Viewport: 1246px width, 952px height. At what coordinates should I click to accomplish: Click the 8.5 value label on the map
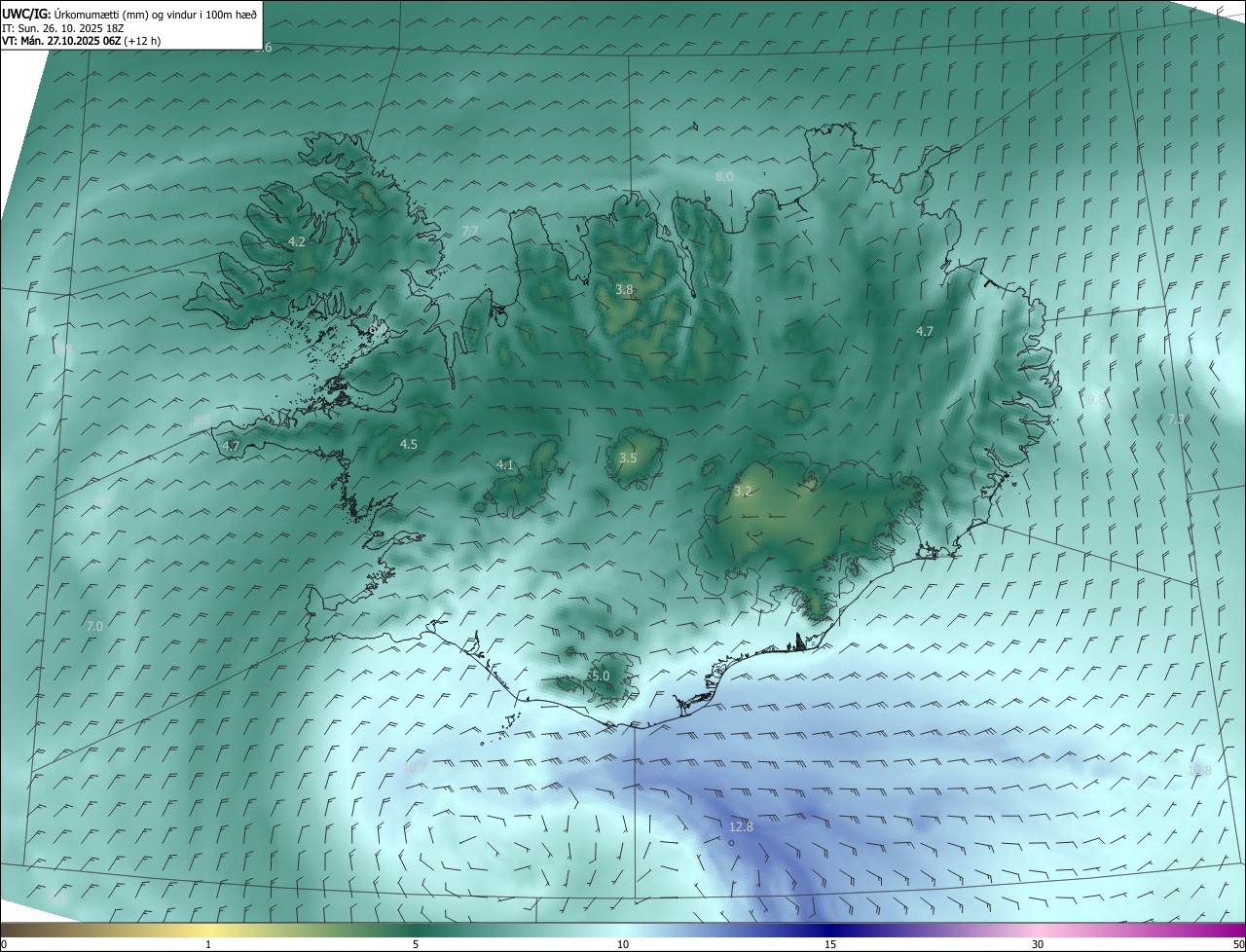[x=202, y=420]
